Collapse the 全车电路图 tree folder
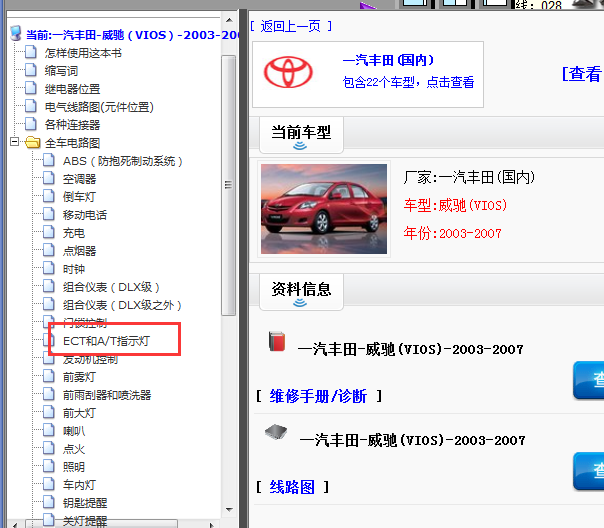 14,142
